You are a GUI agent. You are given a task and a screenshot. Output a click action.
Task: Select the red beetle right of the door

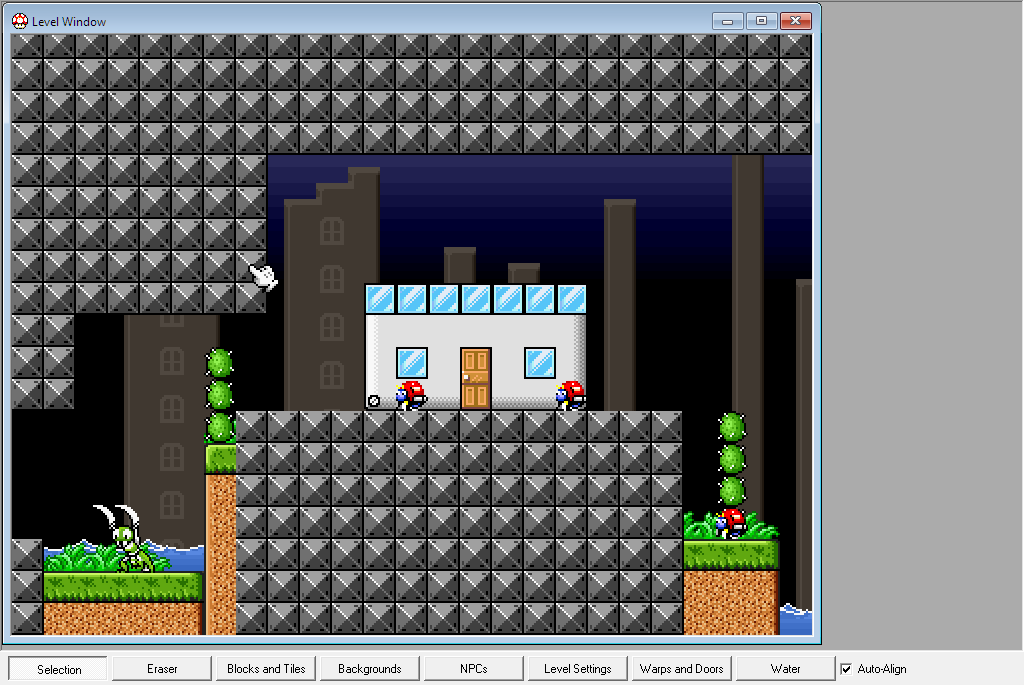[x=571, y=395]
